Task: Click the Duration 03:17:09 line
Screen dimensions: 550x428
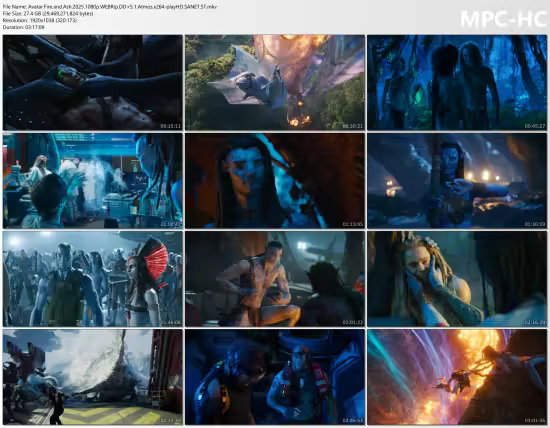Action: click(24, 27)
